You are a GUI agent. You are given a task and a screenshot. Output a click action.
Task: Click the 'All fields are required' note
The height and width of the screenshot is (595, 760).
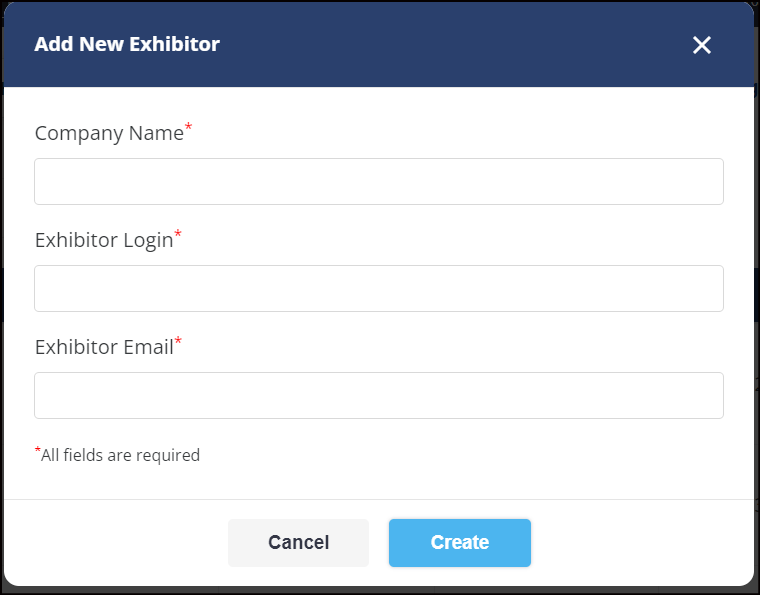coord(120,455)
